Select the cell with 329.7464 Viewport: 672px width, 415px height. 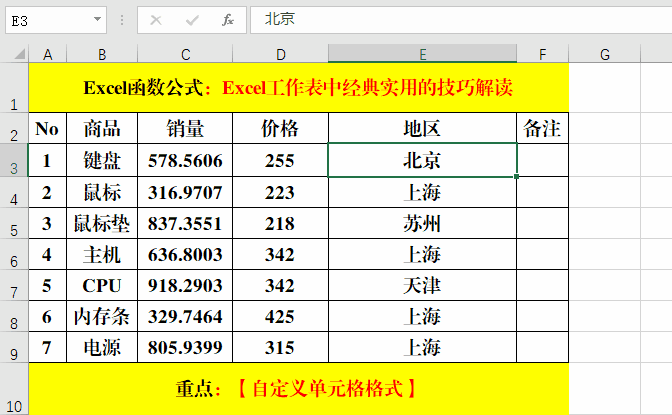(x=185, y=316)
